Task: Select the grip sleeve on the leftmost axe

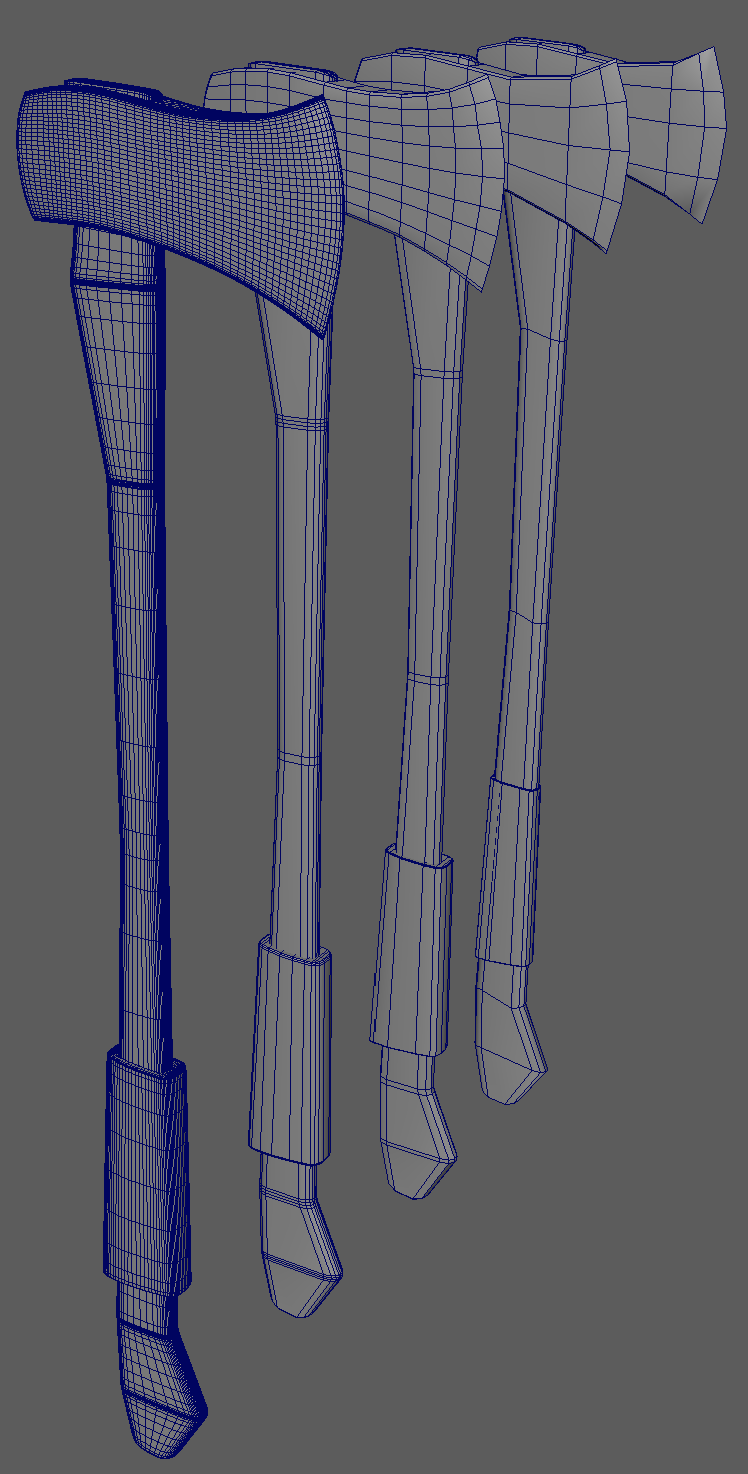Action: coord(146,1170)
